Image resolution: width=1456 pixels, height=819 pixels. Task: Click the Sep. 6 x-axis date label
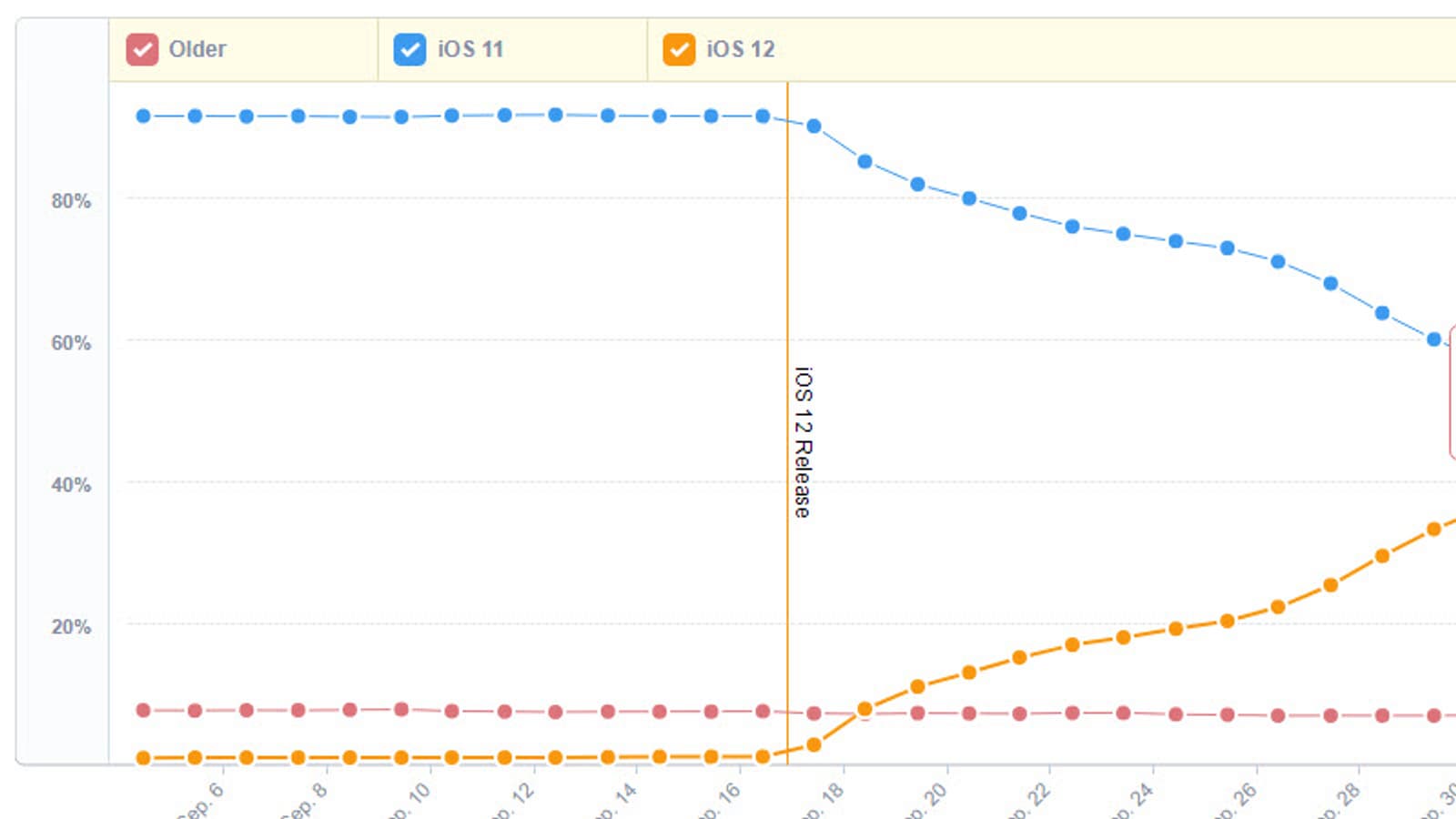pyautogui.click(x=202, y=799)
